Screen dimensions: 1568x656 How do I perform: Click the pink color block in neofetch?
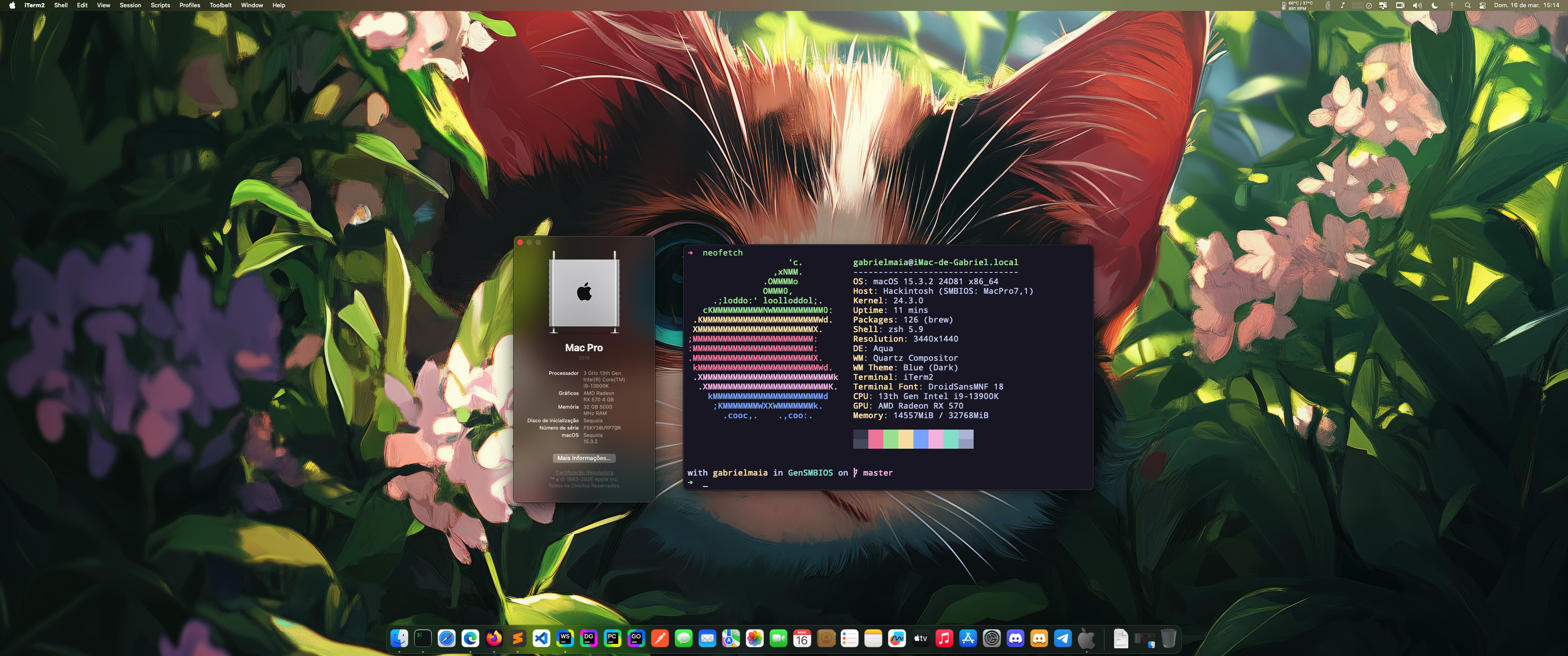pyautogui.click(x=875, y=439)
